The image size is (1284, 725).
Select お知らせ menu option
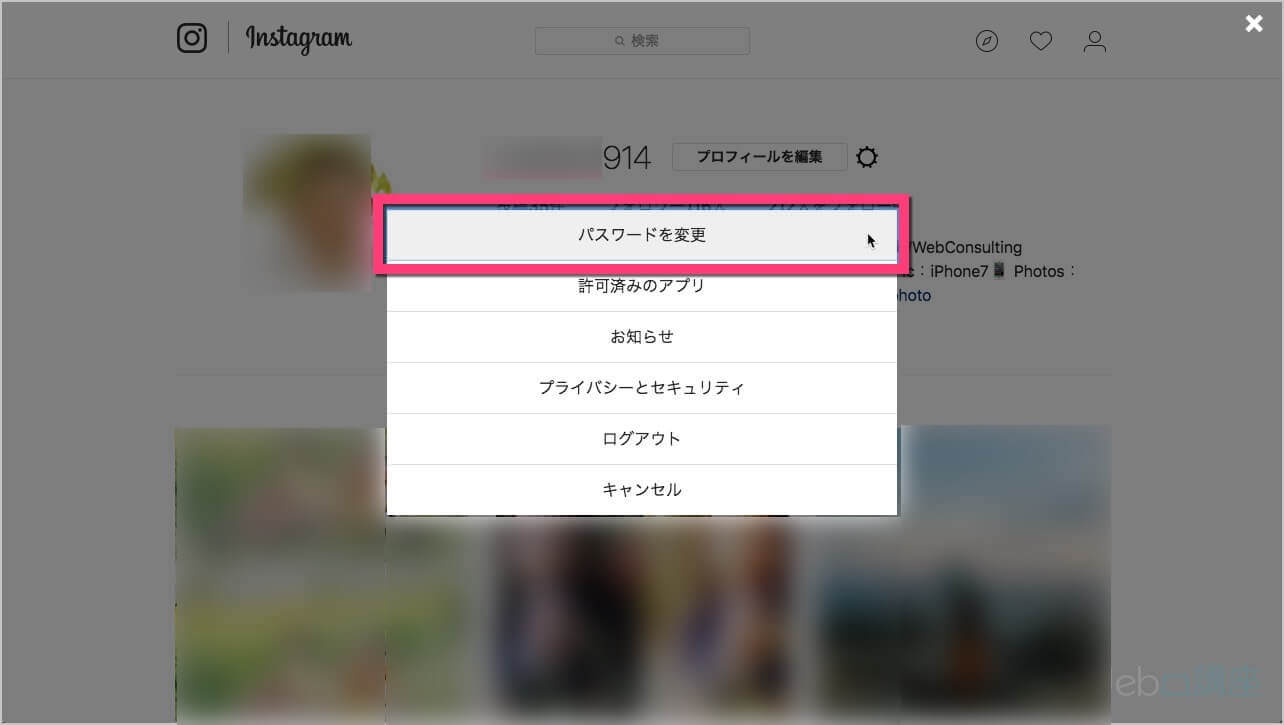(x=642, y=337)
